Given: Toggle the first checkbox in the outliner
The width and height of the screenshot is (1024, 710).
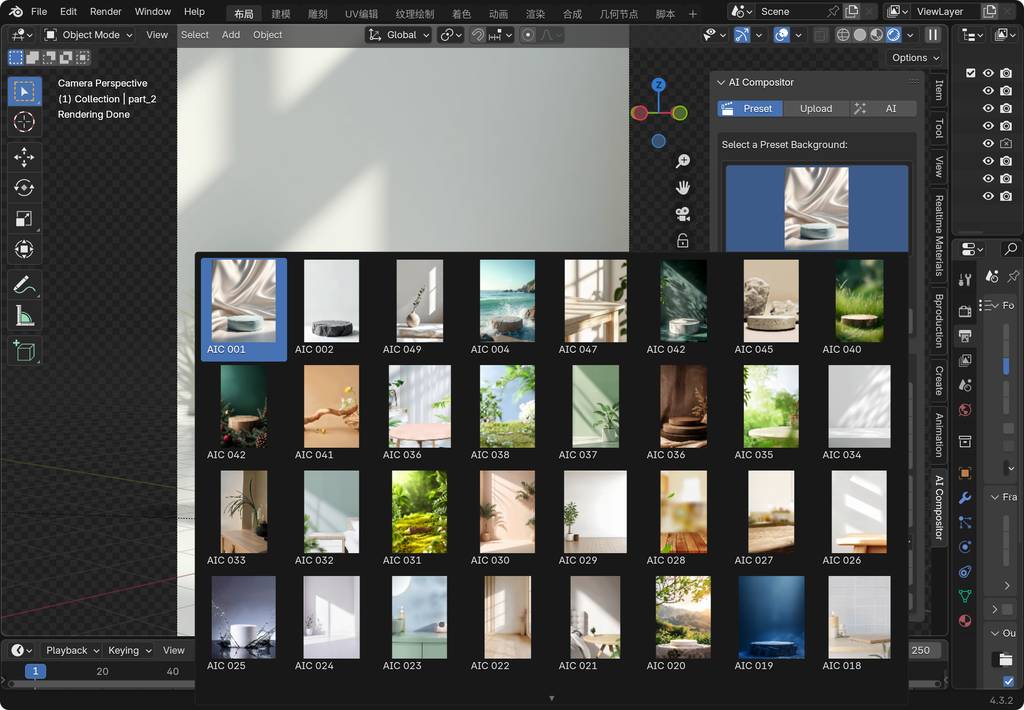Looking at the screenshot, I should 970,73.
